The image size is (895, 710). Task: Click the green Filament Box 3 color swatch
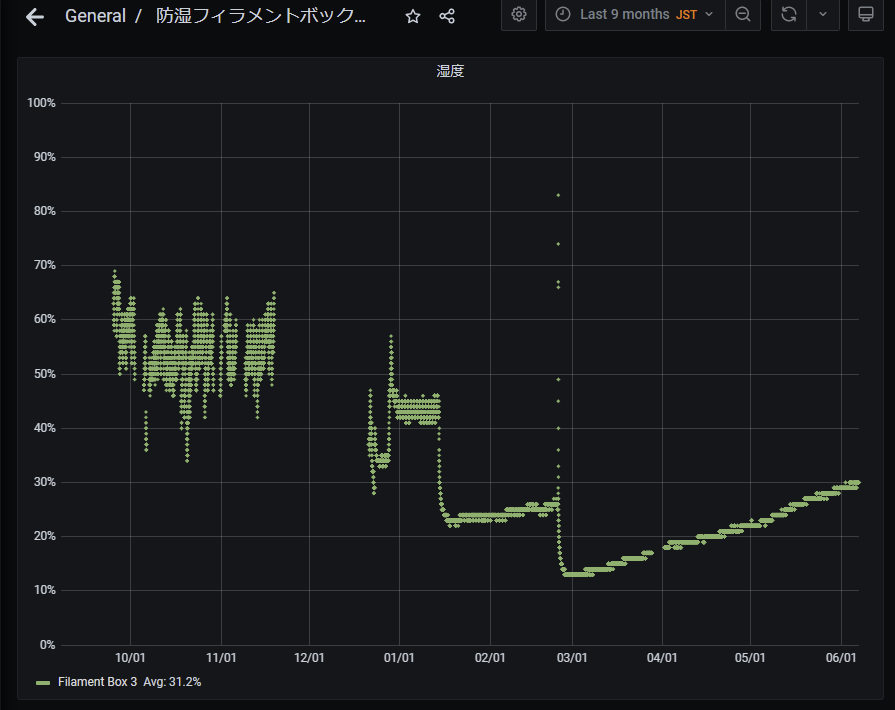click(43, 682)
